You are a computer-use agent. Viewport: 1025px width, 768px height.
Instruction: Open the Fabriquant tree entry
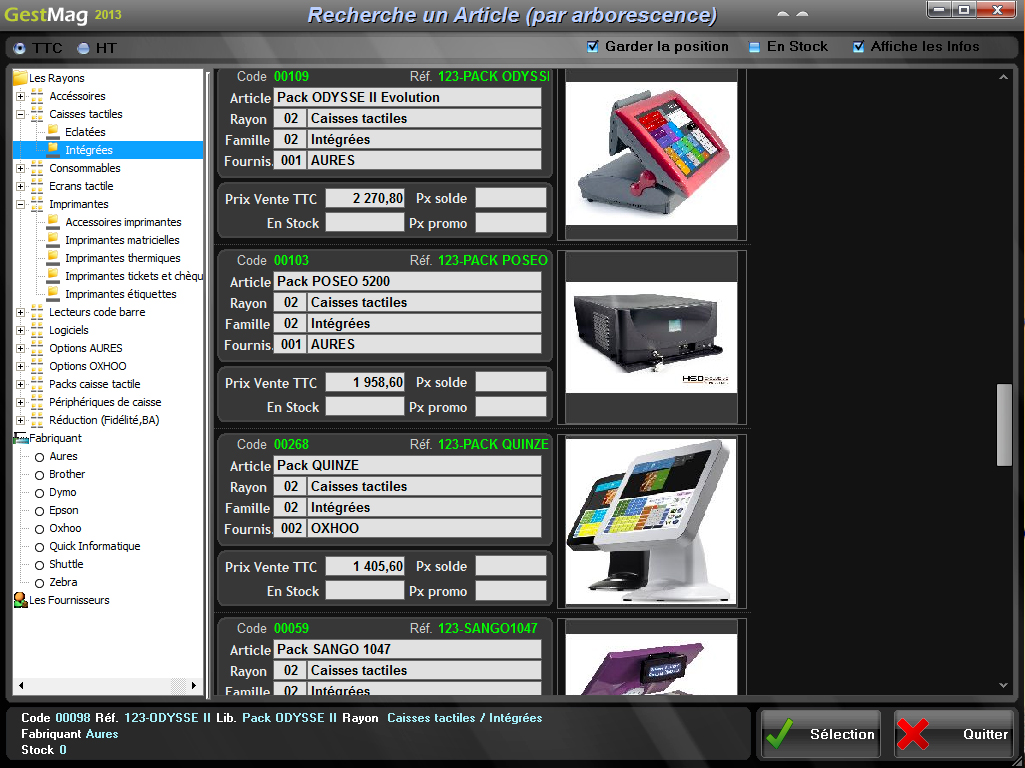56,438
